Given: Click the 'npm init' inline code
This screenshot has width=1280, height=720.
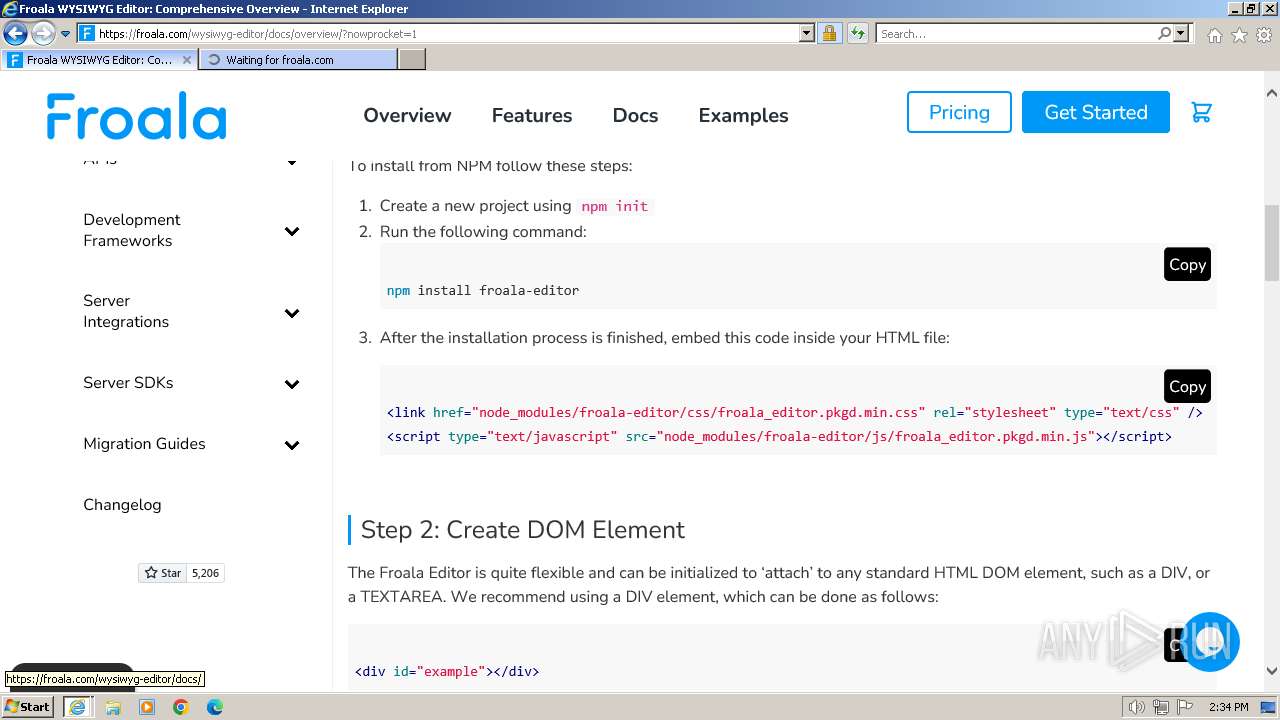Looking at the screenshot, I should 614,206.
